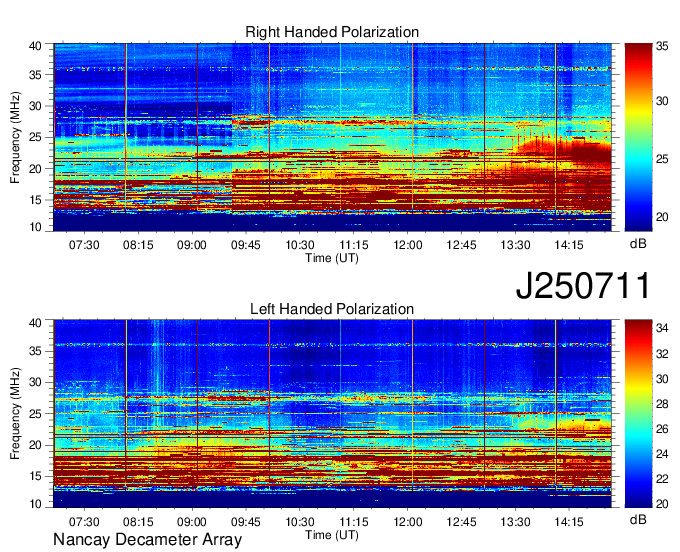Click 13:30 tick on the bottom plot
The image size is (680, 552).
click(515, 522)
